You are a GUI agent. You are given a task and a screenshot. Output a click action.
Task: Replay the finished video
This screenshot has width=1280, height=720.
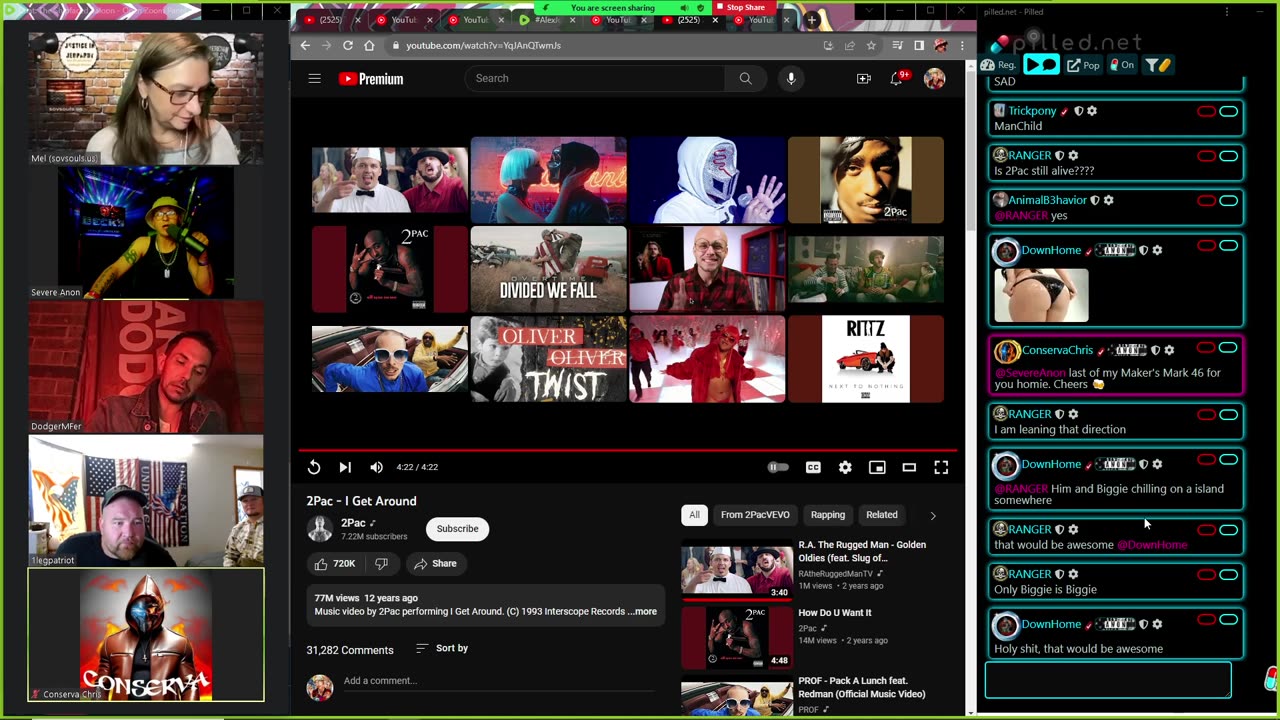point(314,467)
